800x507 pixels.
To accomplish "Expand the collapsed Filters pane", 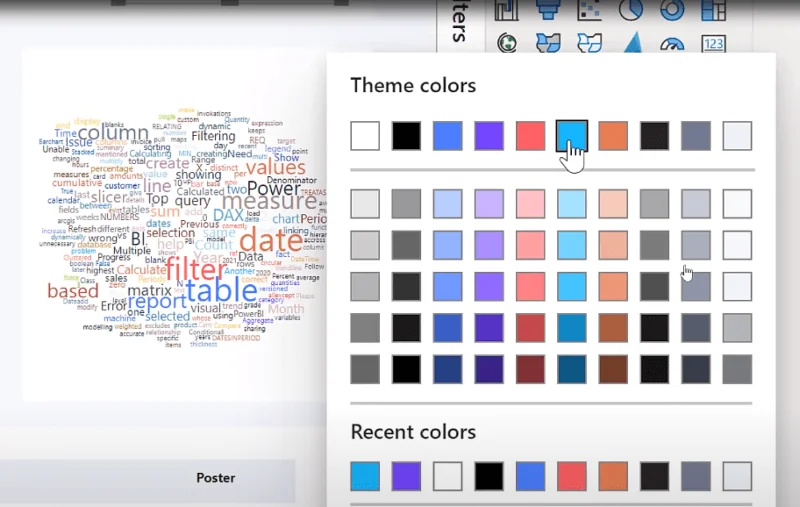I will [460, 23].
